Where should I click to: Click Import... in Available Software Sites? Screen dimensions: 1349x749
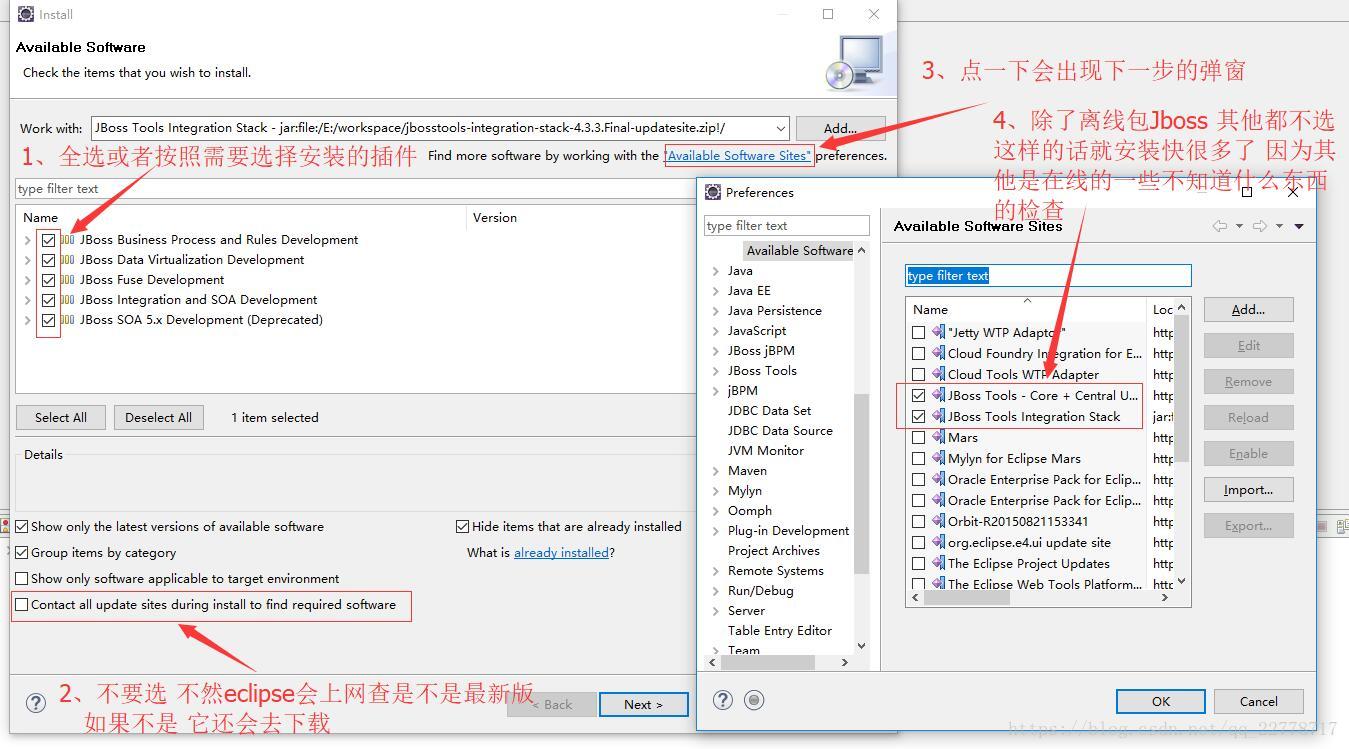[x=1248, y=489]
